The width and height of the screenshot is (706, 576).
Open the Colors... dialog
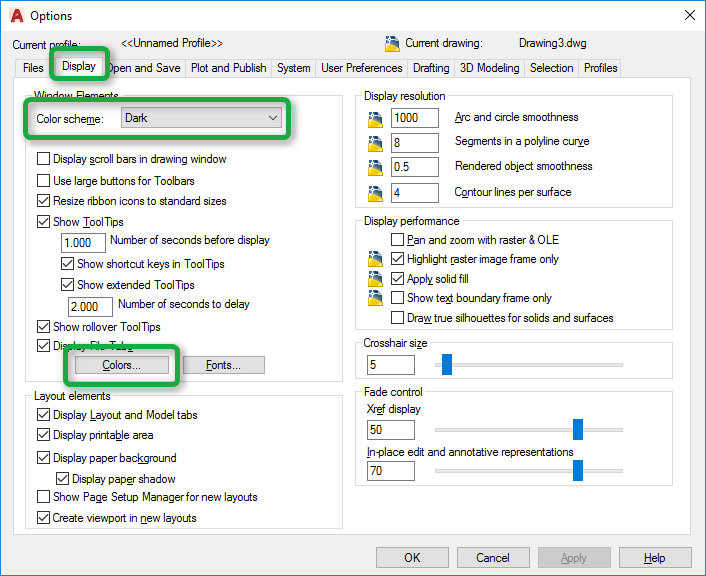[122, 365]
